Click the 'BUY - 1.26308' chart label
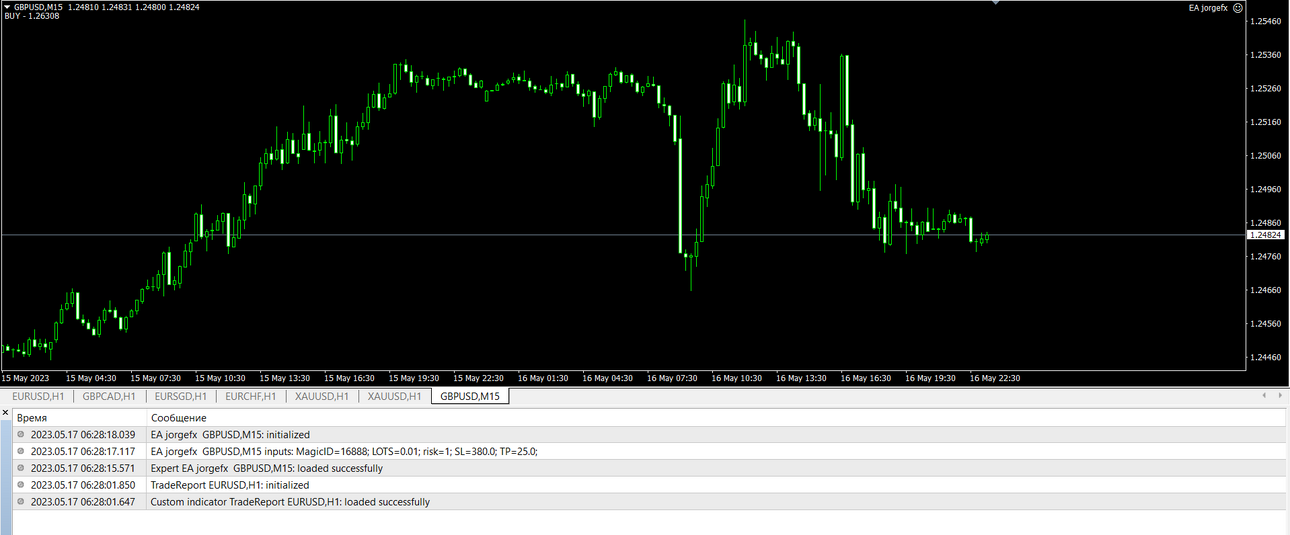The image size is (1290, 535). tap(31, 16)
